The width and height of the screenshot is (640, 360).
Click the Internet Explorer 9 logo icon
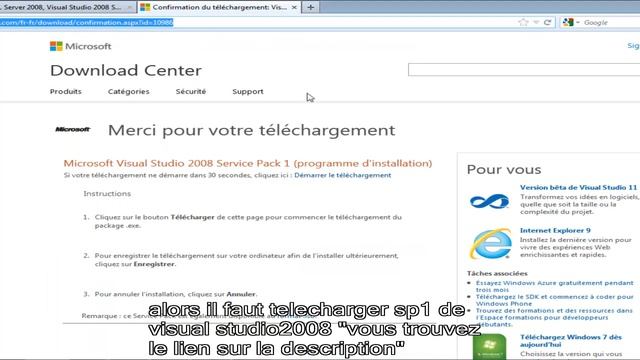[x=491, y=243]
